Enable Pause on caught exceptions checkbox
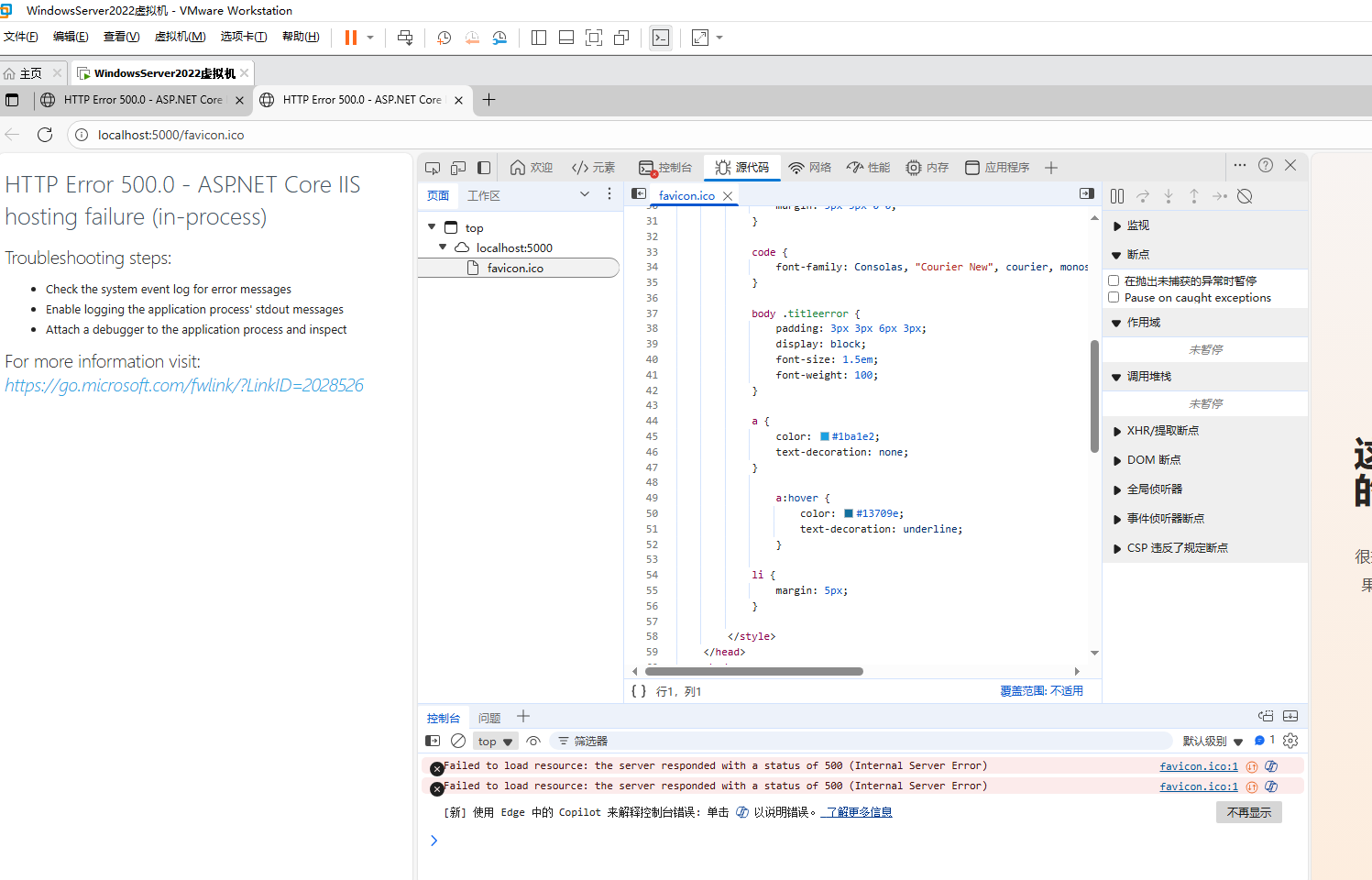The width and height of the screenshot is (1372, 880). tap(1114, 297)
